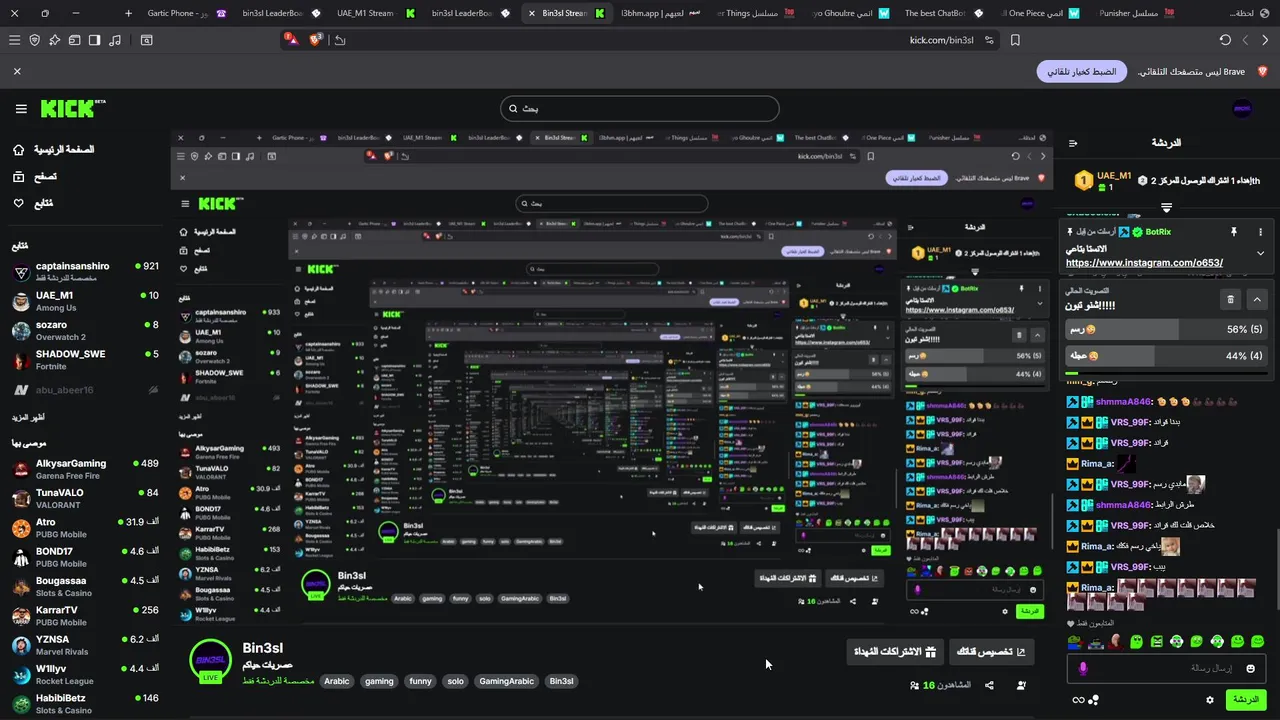Click the Brave lion shield icon in address bar

click(x=316, y=40)
